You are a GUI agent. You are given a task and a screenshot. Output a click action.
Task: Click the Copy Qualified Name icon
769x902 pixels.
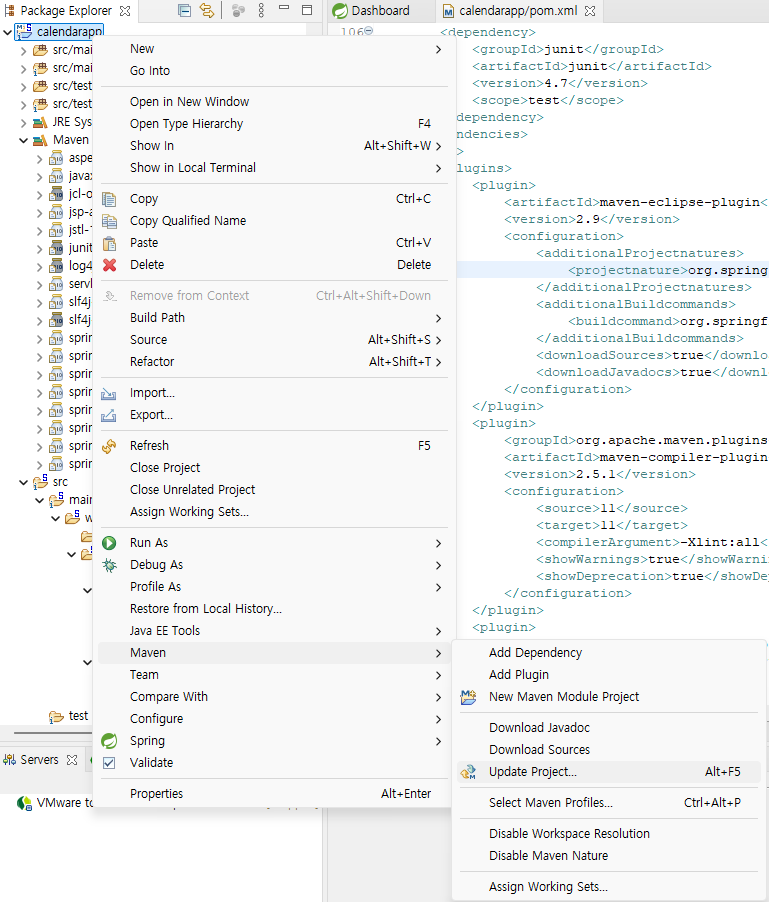[109, 221]
